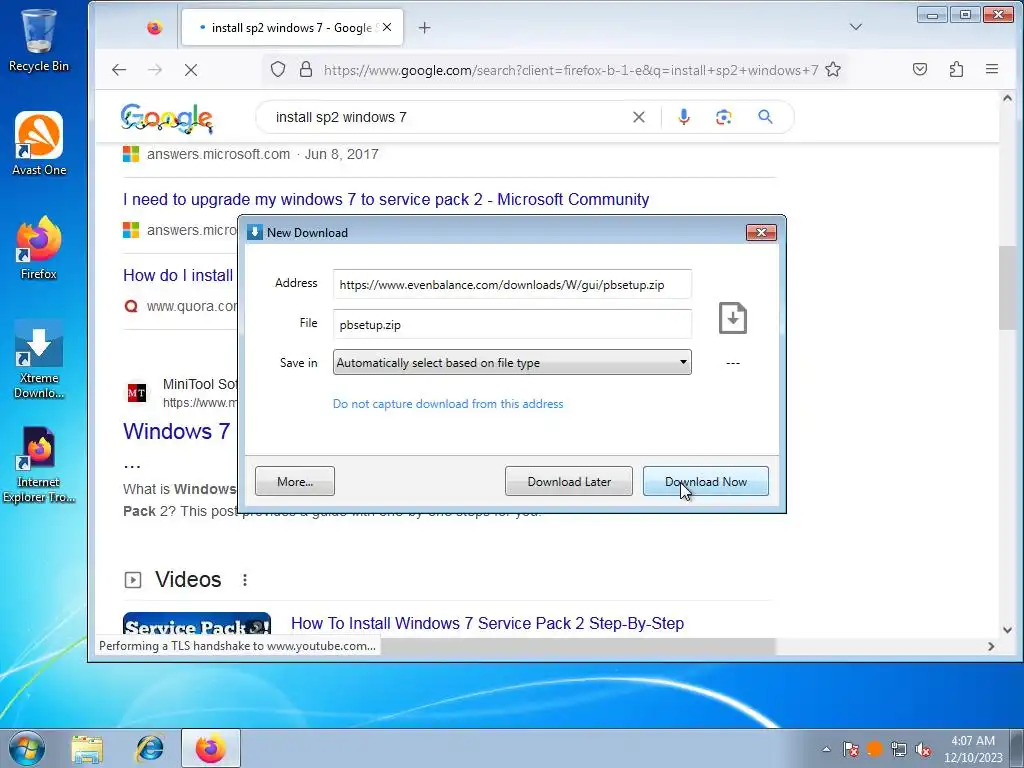The height and width of the screenshot is (768, 1024).
Task: Open Xtreme Download Manager desktop shortcut
Action: [39, 360]
